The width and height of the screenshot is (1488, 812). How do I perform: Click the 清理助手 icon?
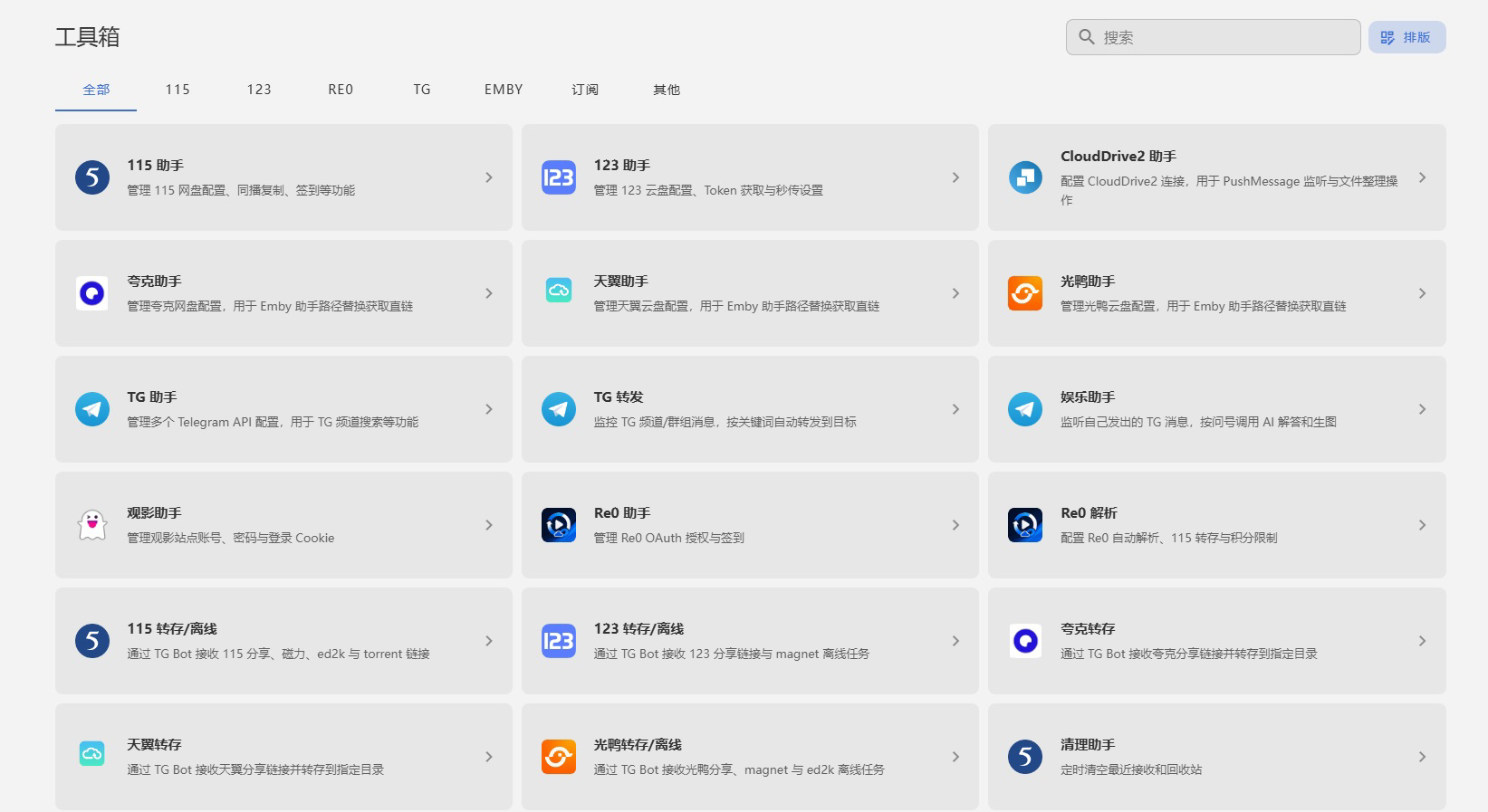point(1025,757)
